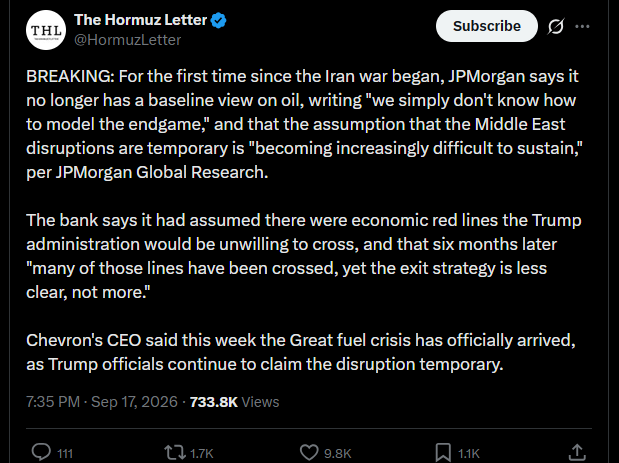The height and width of the screenshot is (463, 619).
Task: Click the reply speech bubble icon
Action: pos(41,452)
